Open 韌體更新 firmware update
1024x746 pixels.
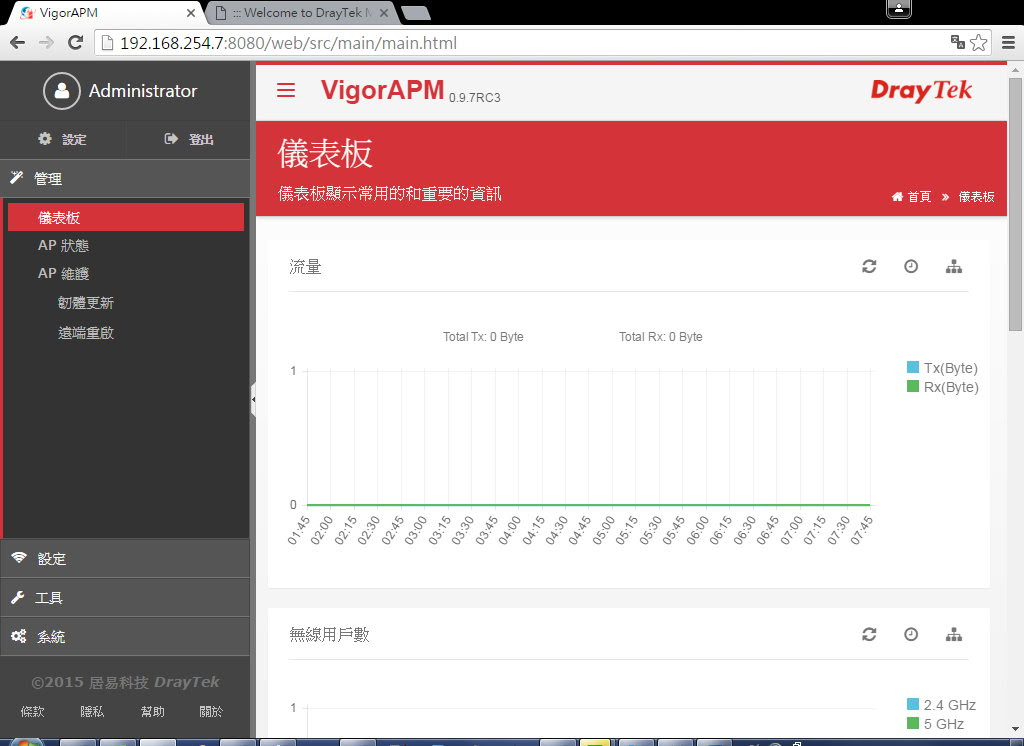pyautogui.click(x=86, y=303)
